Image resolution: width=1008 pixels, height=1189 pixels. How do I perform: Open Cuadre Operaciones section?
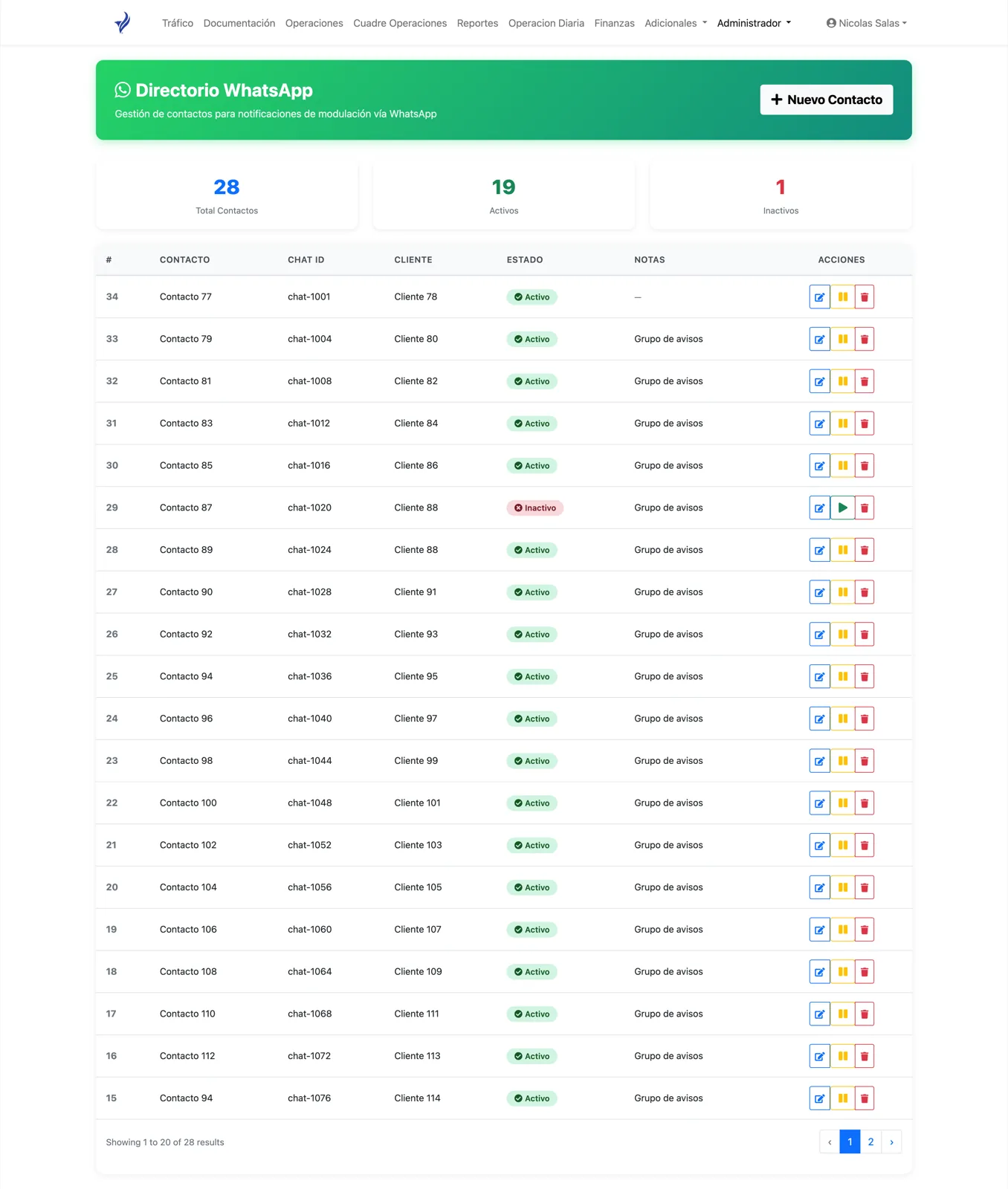400,23
